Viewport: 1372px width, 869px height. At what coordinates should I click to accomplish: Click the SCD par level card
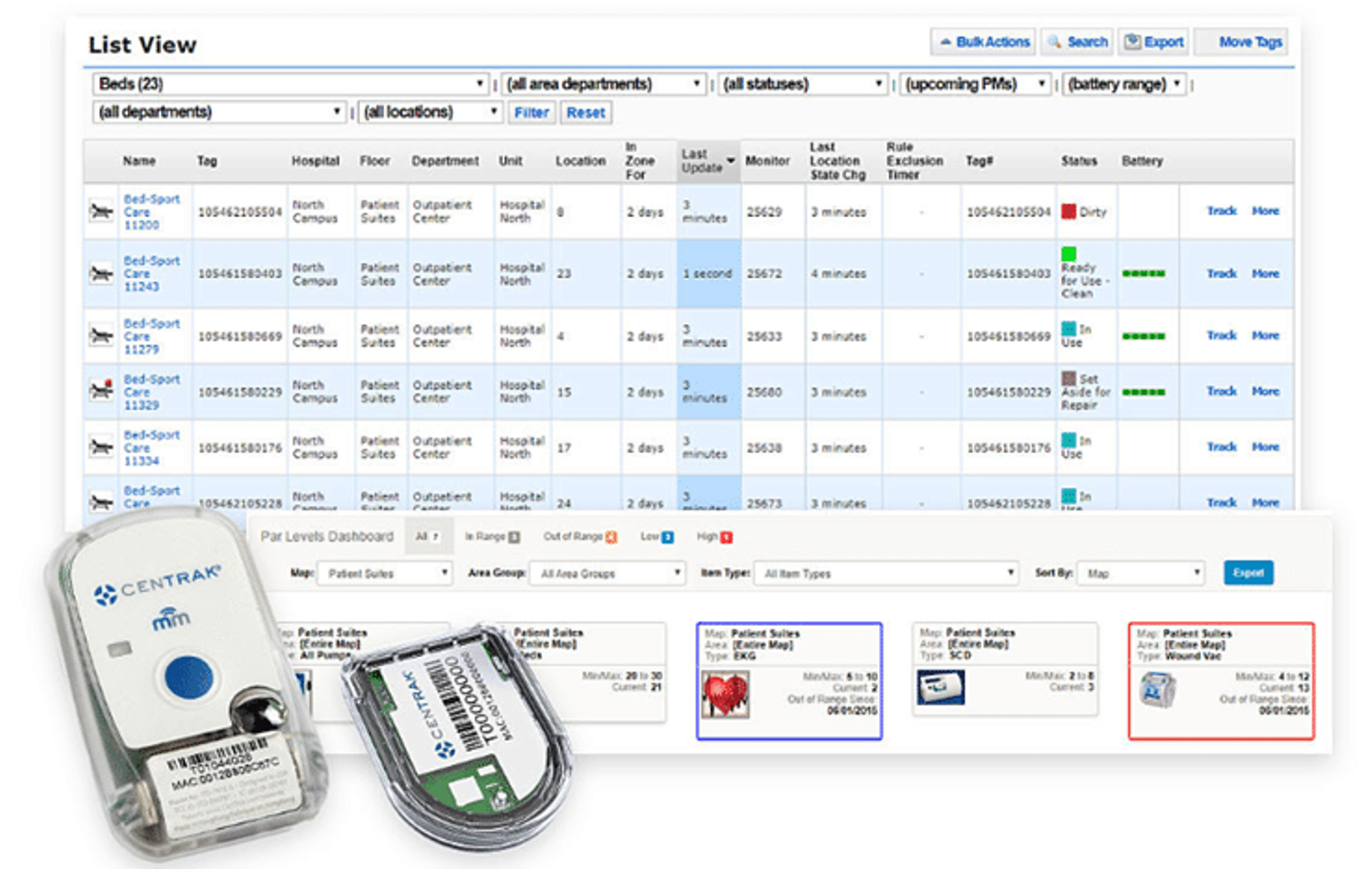[1005, 669]
